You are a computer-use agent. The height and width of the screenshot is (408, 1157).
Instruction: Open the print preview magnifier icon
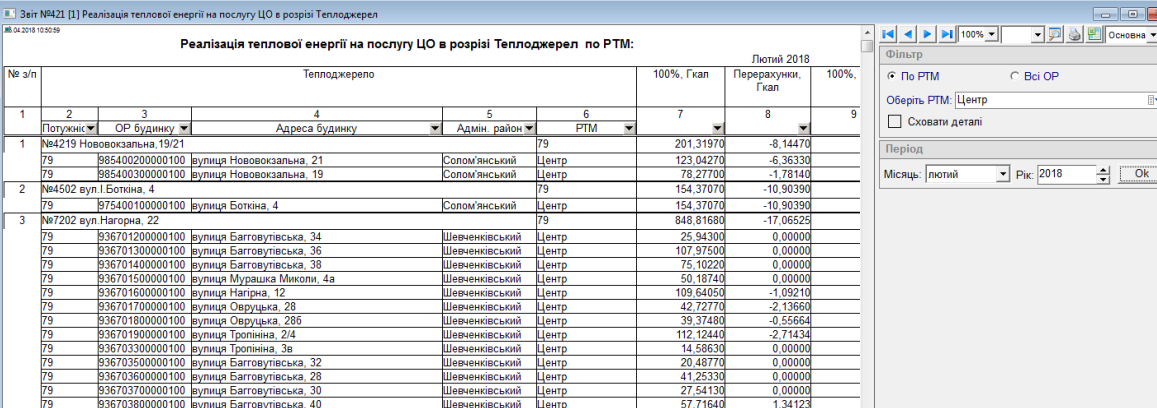pos(1055,34)
